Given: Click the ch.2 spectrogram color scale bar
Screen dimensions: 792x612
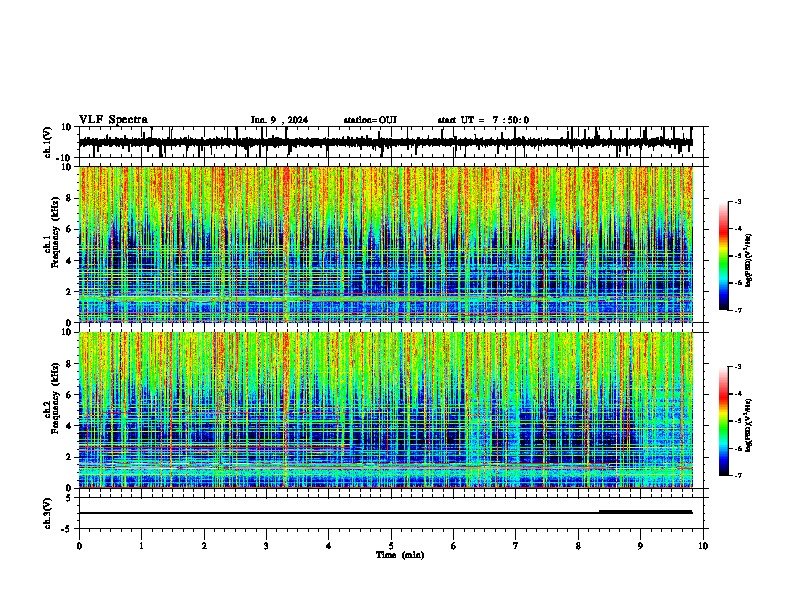Looking at the screenshot, I should (x=724, y=421).
